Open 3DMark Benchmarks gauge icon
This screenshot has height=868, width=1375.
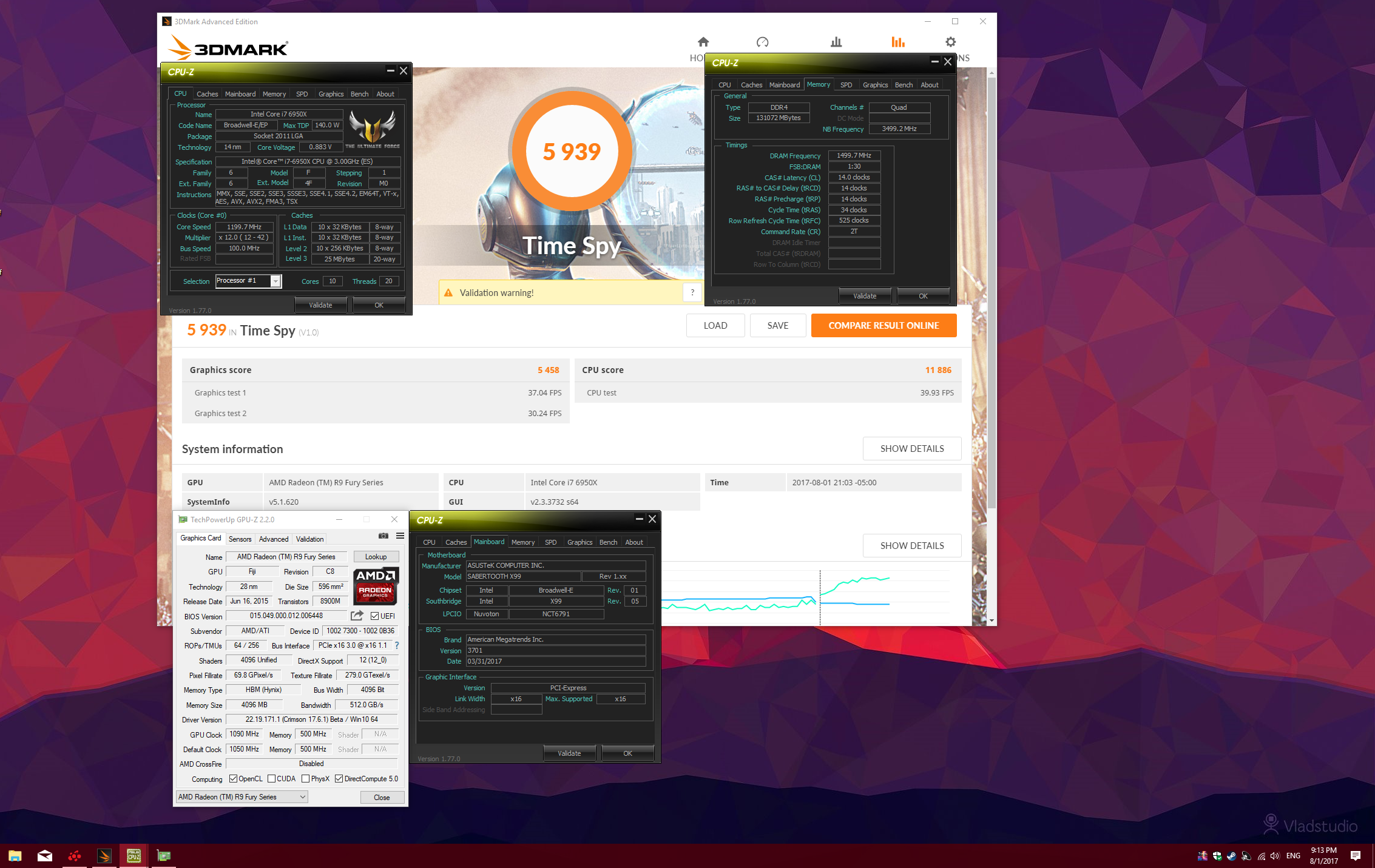click(x=763, y=42)
